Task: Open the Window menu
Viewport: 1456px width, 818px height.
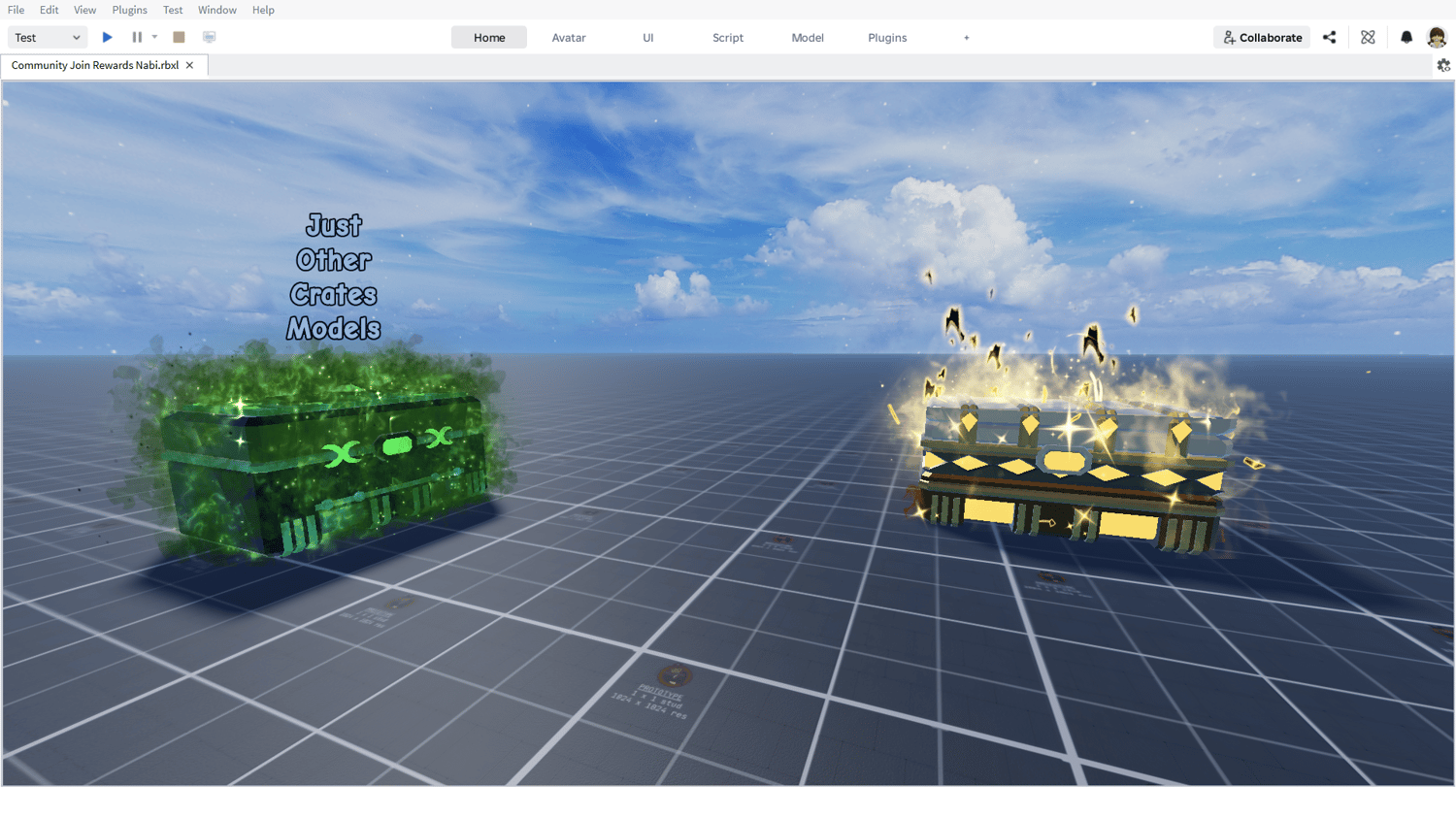Action: [217, 10]
